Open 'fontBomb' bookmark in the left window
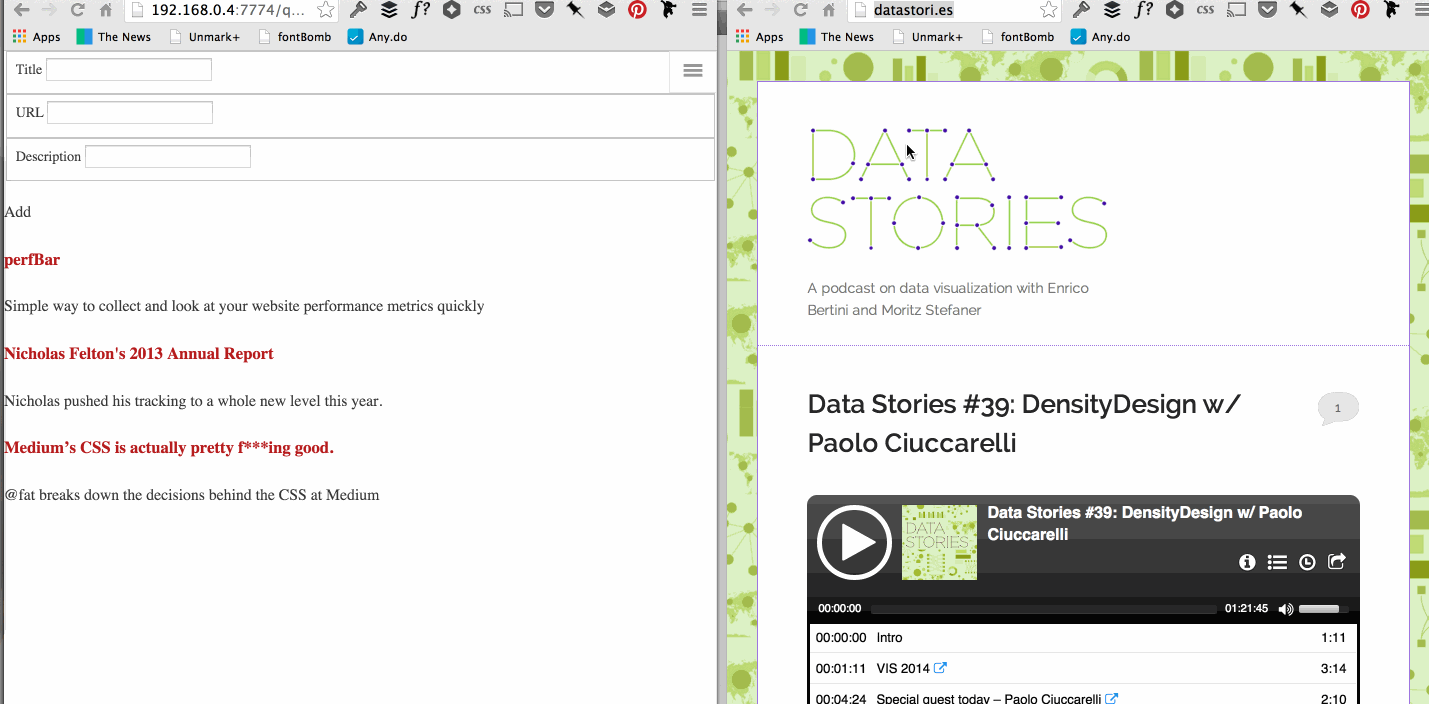1429x704 pixels. click(294, 37)
